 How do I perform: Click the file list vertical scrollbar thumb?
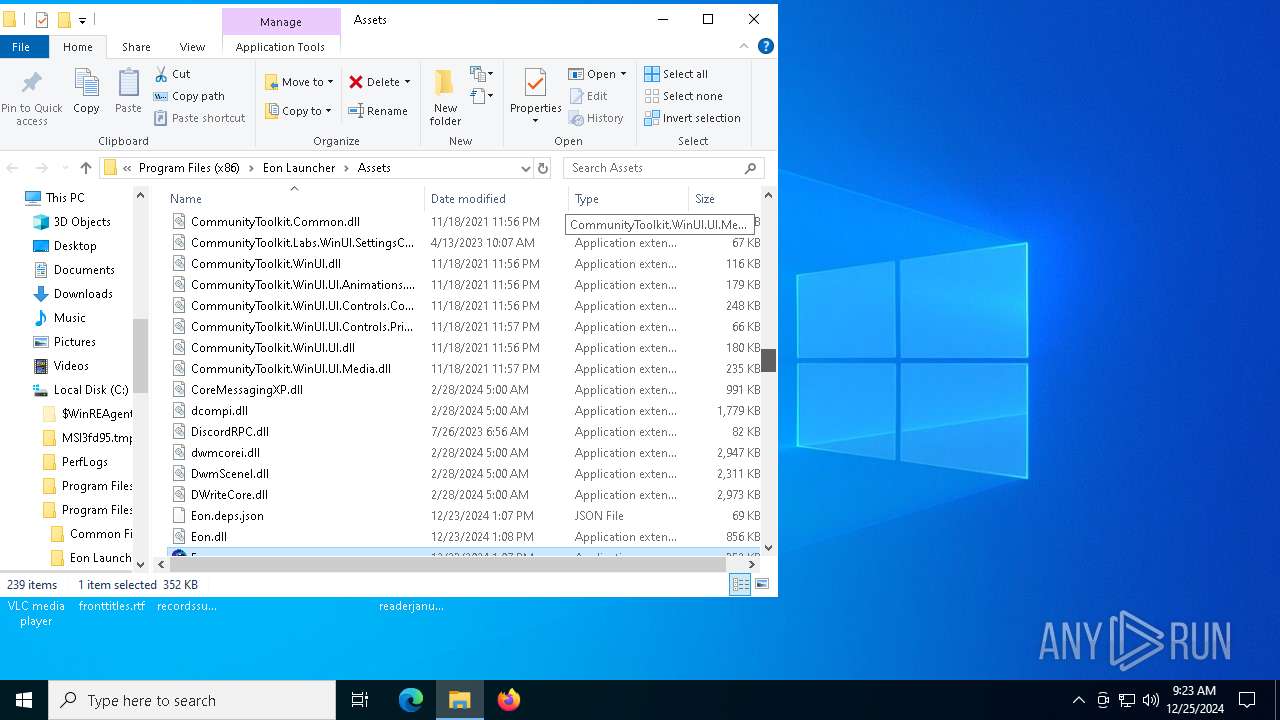(x=768, y=360)
